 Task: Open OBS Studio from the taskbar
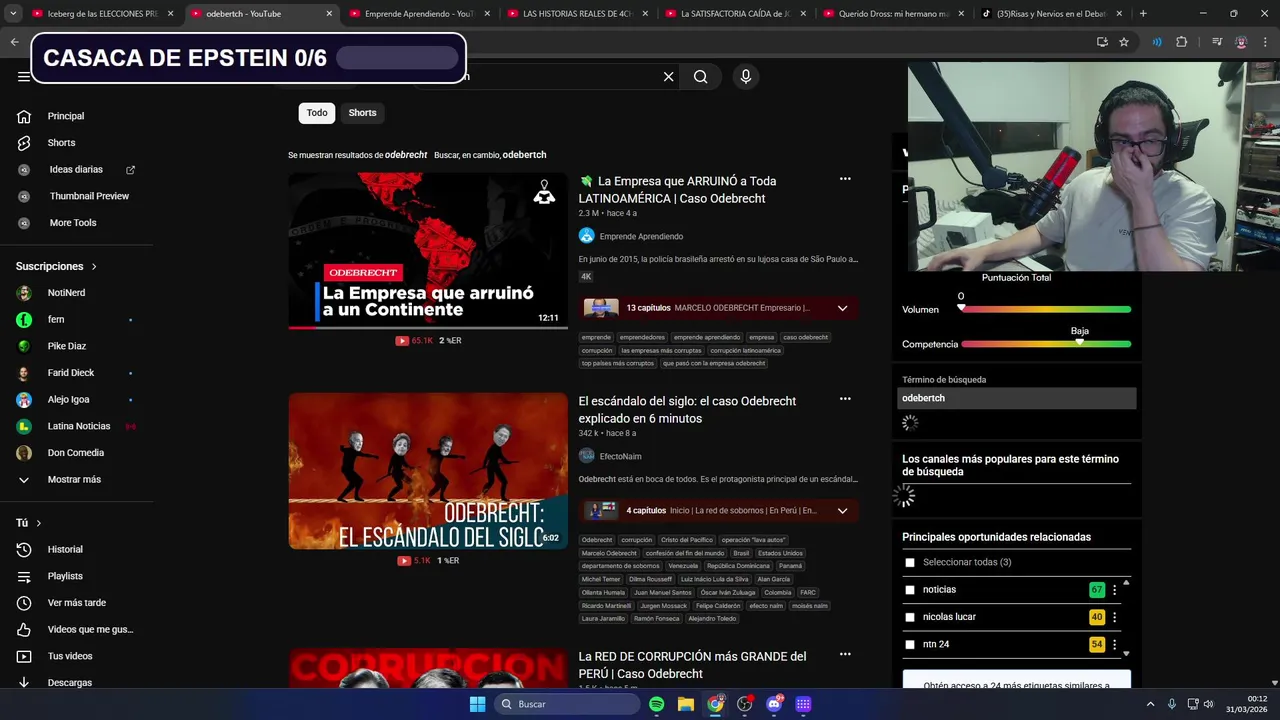744,704
